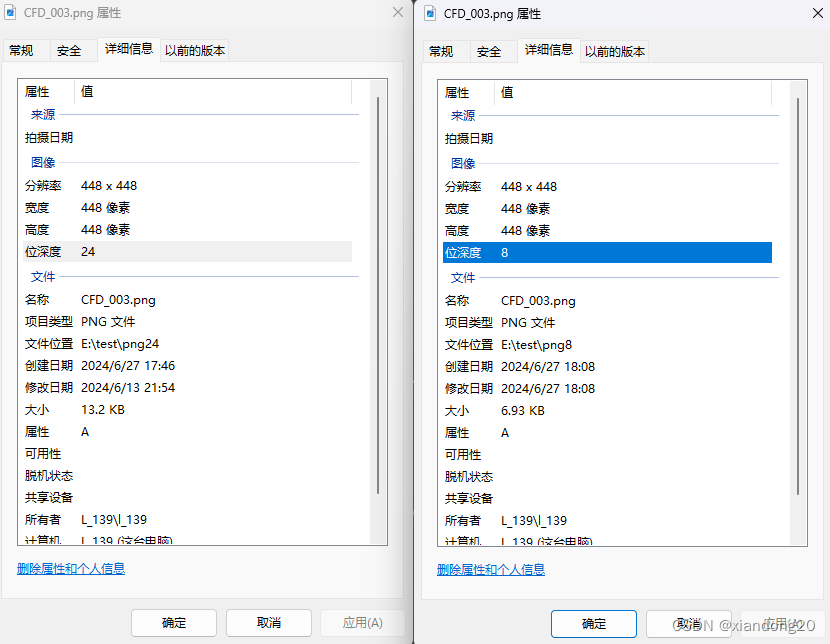Image resolution: width=830 pixels, height=644 pixels.
Task: Confirm with 确定 button in right window
Action: [594, 624]
